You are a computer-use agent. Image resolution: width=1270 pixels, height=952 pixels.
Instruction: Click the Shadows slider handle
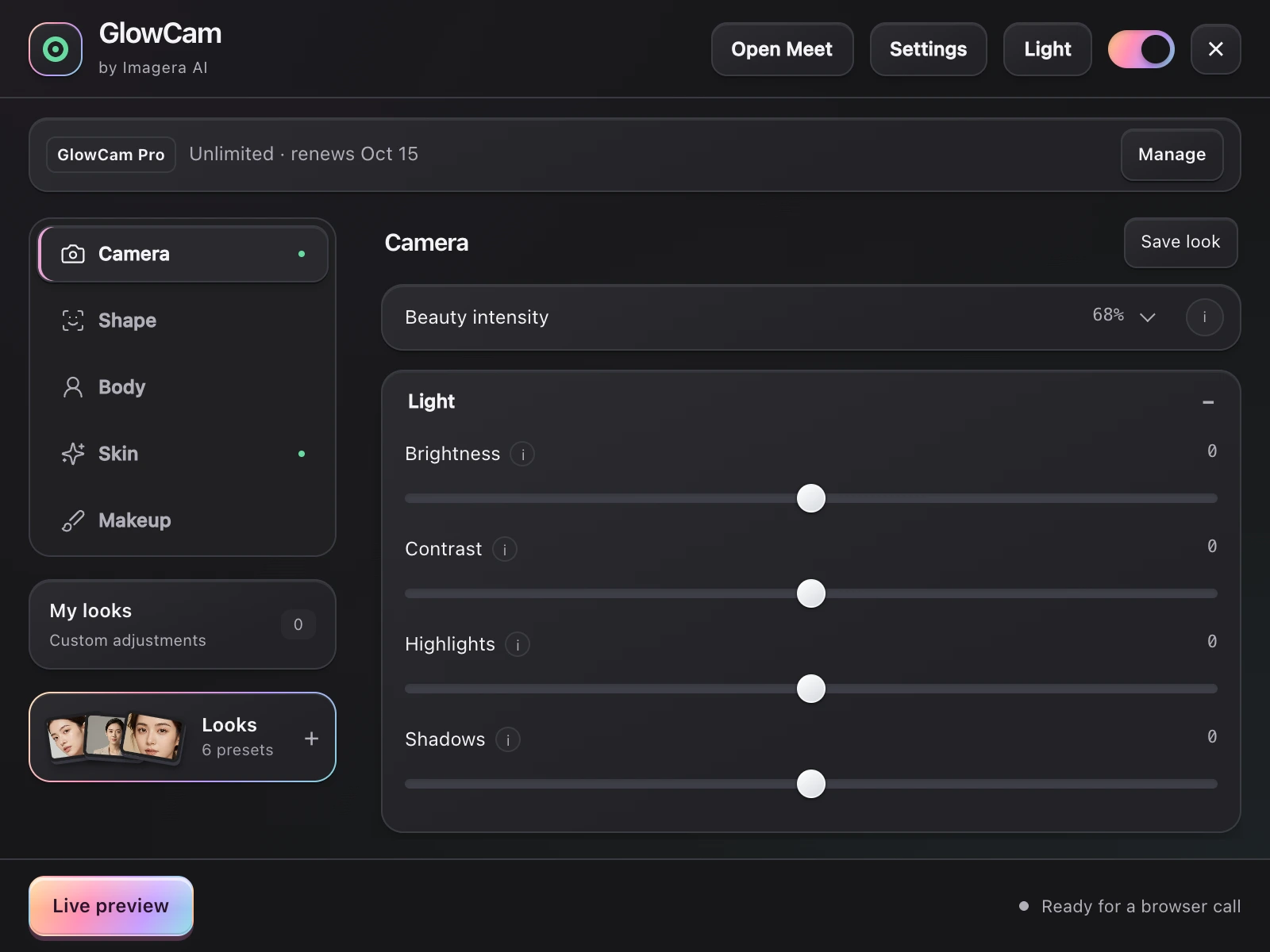[811, 784]
